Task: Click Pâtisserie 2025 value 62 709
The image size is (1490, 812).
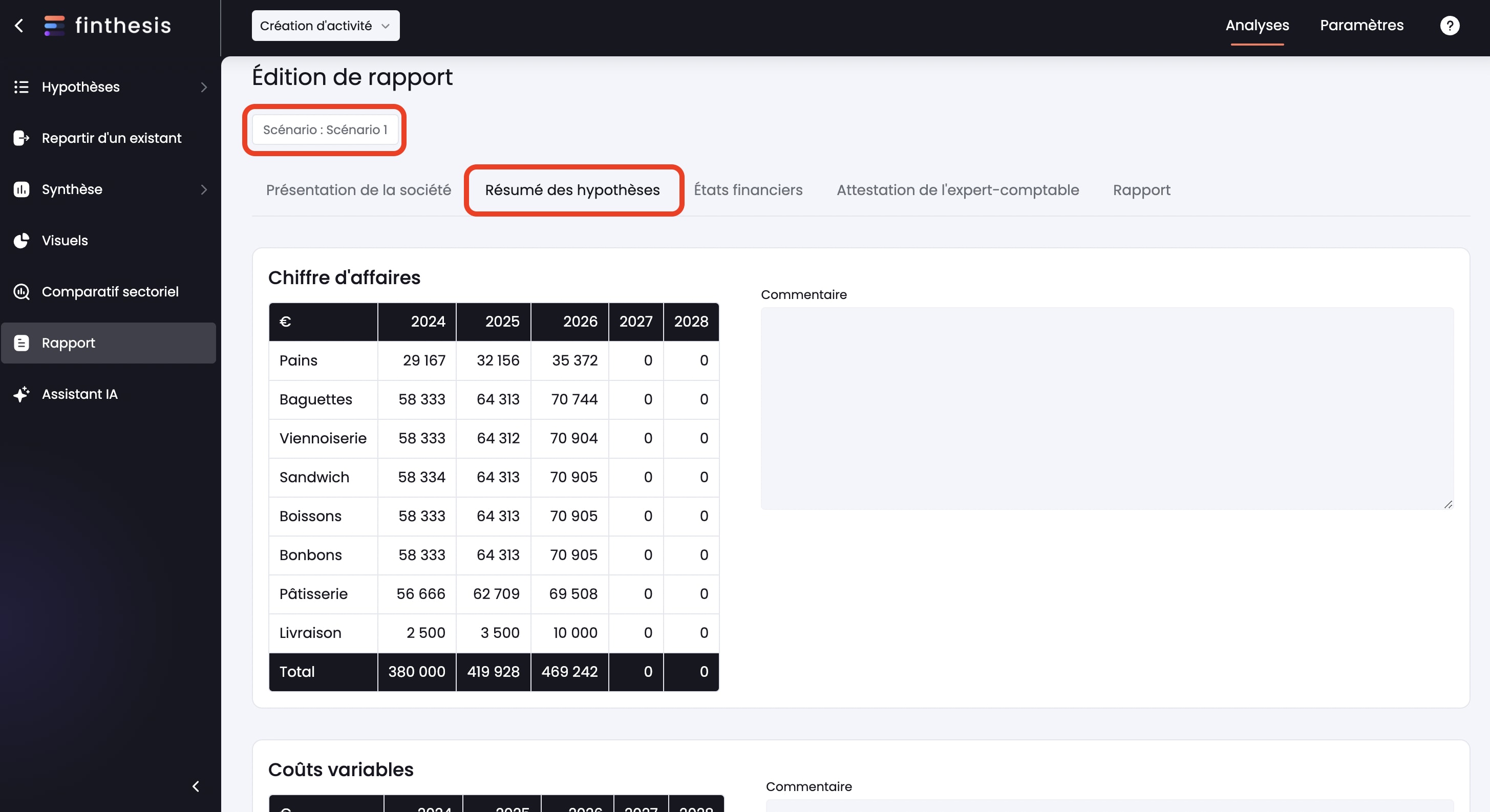Action: pos(496,594)
